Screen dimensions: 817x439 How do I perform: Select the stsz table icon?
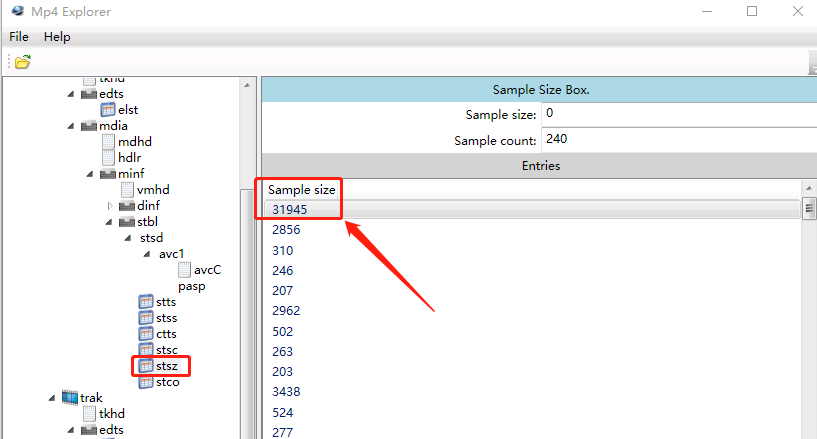[146, 366]
